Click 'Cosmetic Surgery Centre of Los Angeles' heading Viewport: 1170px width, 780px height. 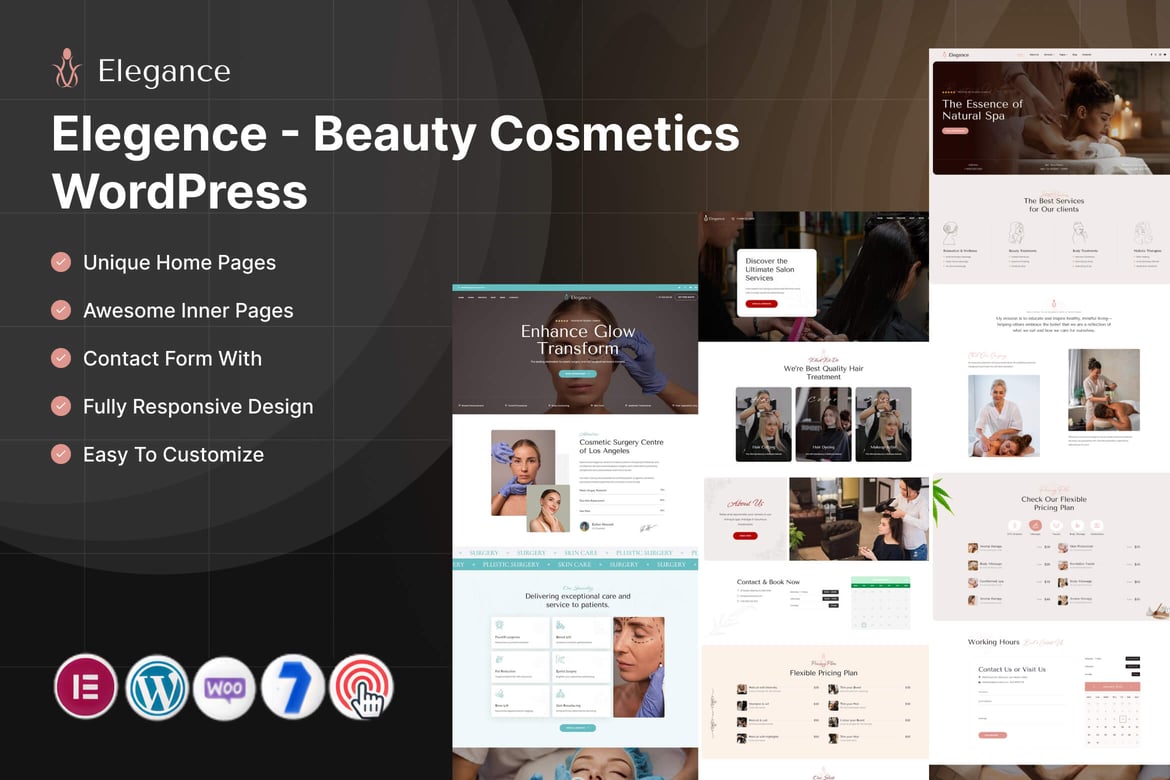tap(621, 446)
